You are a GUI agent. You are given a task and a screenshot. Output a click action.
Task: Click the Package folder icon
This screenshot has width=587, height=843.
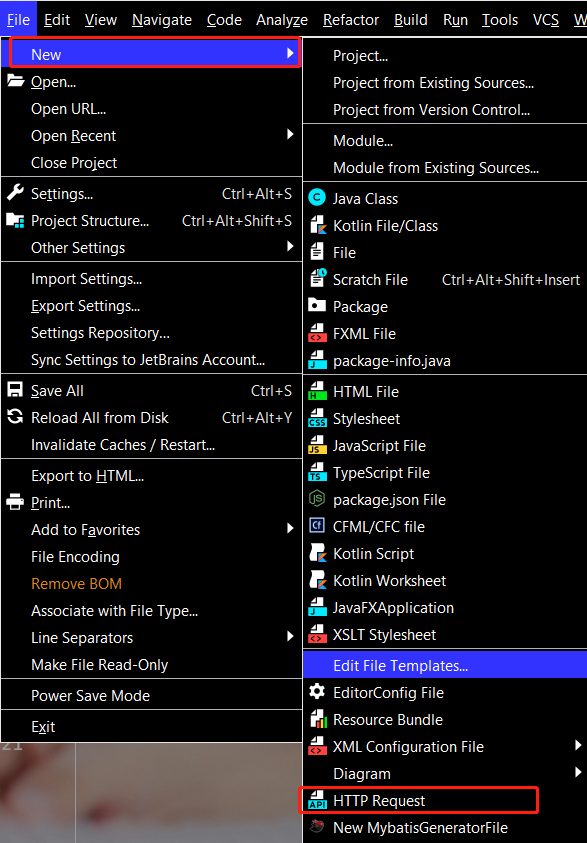pyautogui.click(x=317, y=306)
